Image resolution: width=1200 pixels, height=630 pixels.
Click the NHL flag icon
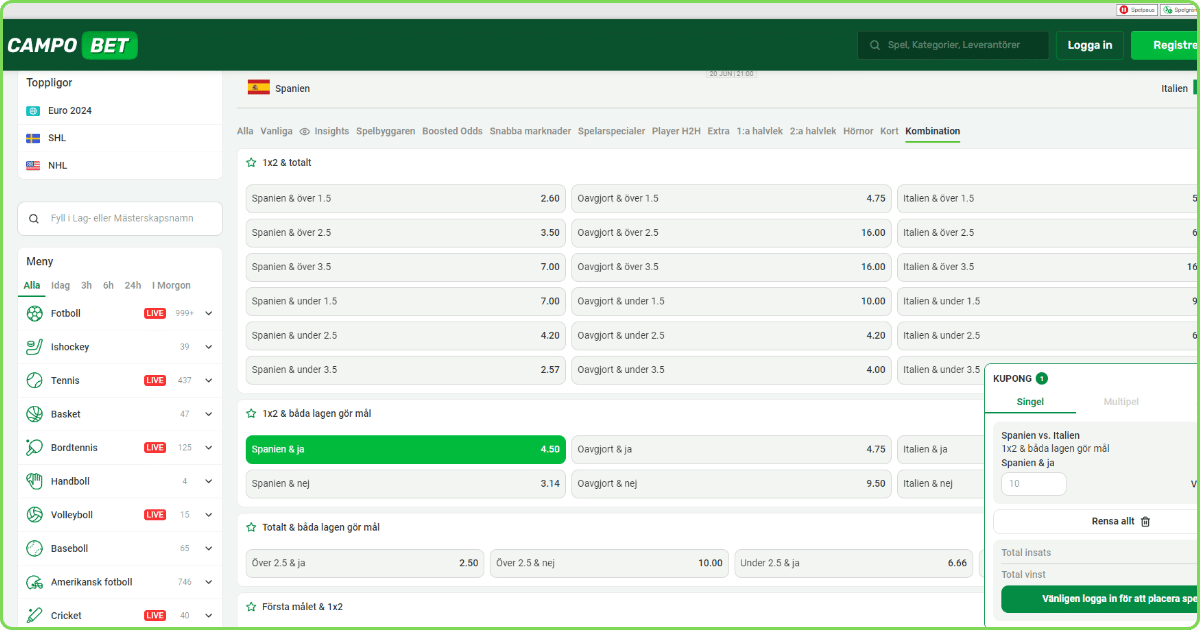click(33, 165)
